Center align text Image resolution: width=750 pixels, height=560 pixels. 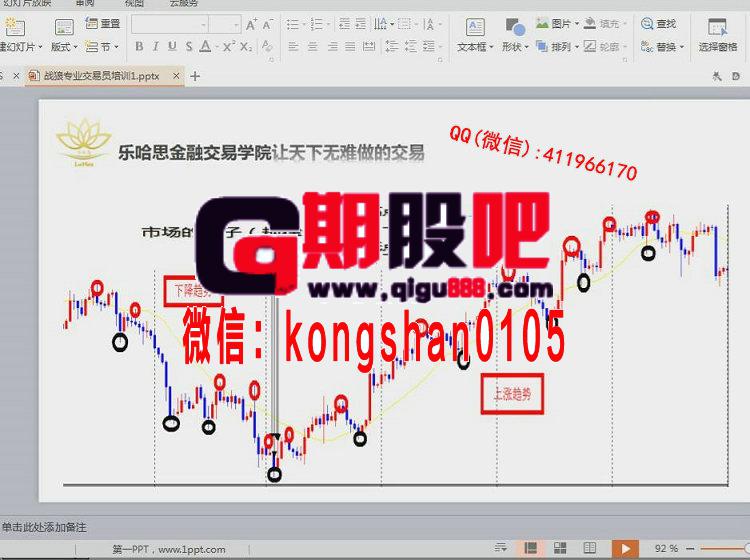tap(312, 46)
